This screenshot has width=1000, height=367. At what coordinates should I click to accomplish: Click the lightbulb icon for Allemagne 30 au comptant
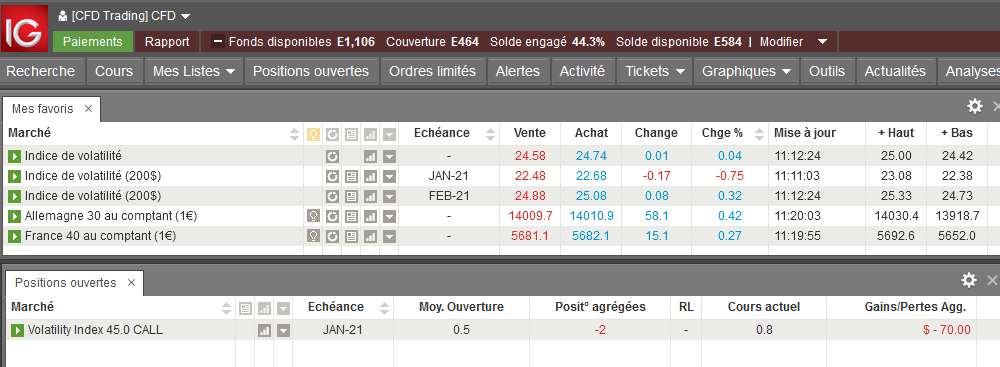click(x=312, y=216)
